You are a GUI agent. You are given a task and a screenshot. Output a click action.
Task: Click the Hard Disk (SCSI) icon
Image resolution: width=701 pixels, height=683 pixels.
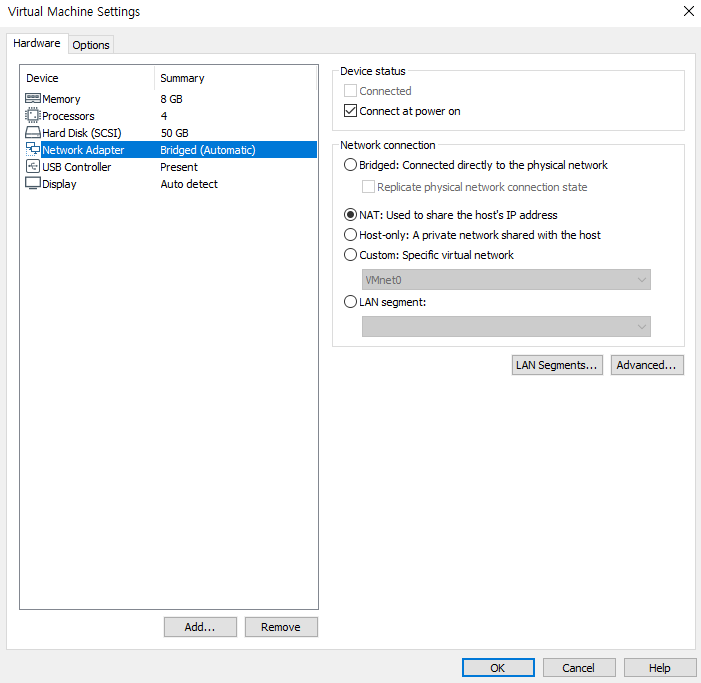coord(33,132)
